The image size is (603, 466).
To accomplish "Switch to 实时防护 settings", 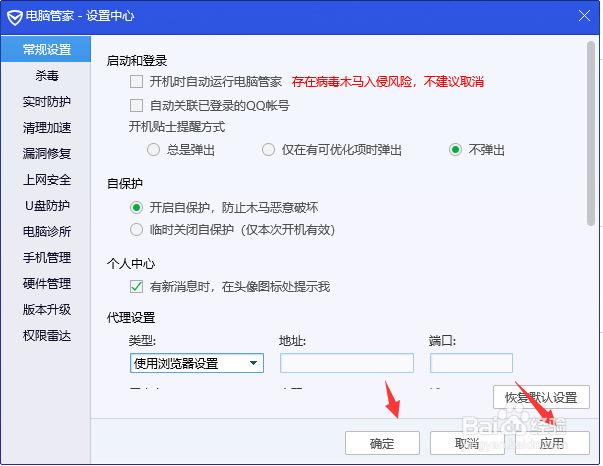I will pyautogui.click(x=46, y=102).
